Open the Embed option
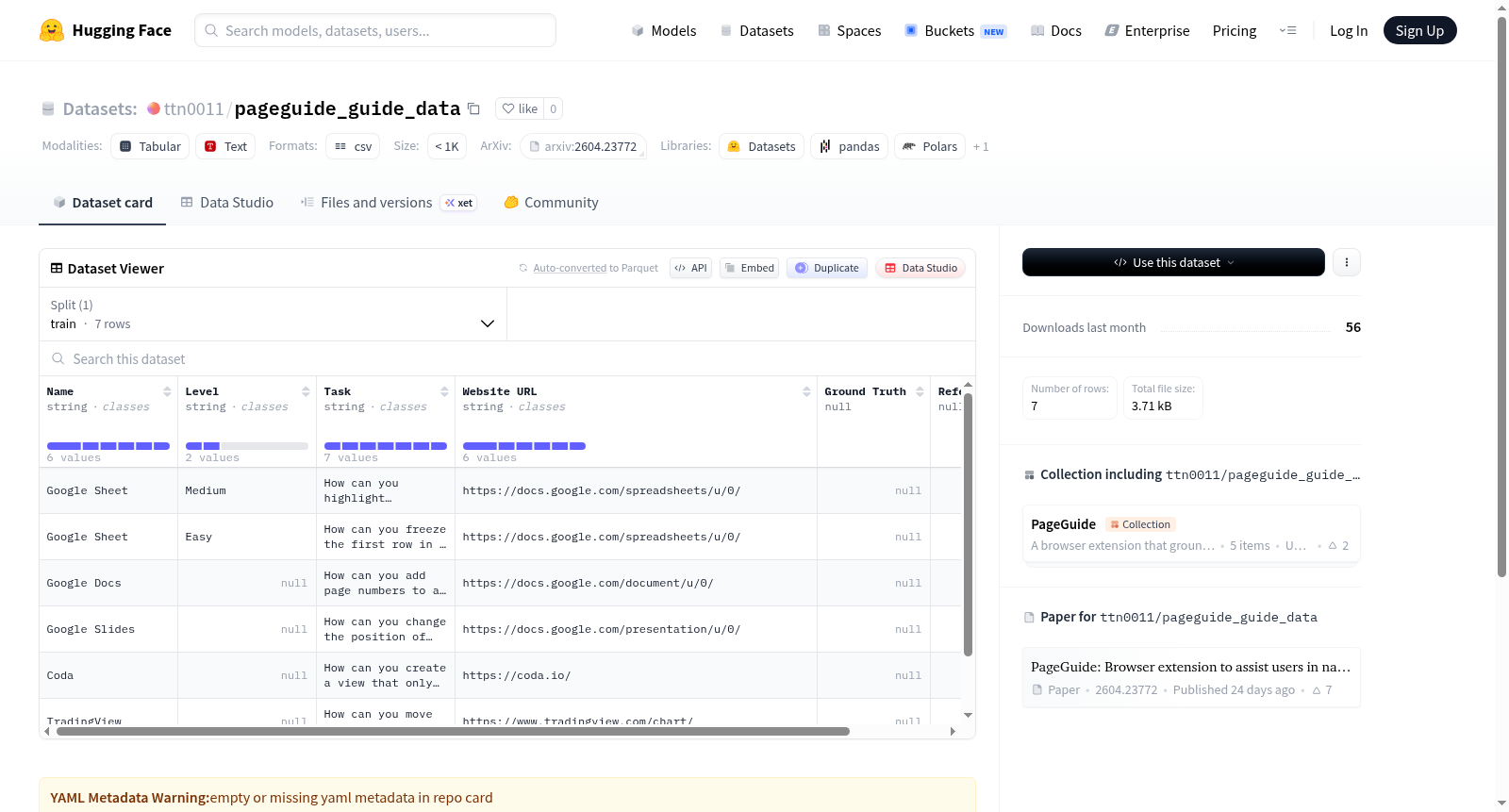The image size is (1509, 812). pos(749,268)
